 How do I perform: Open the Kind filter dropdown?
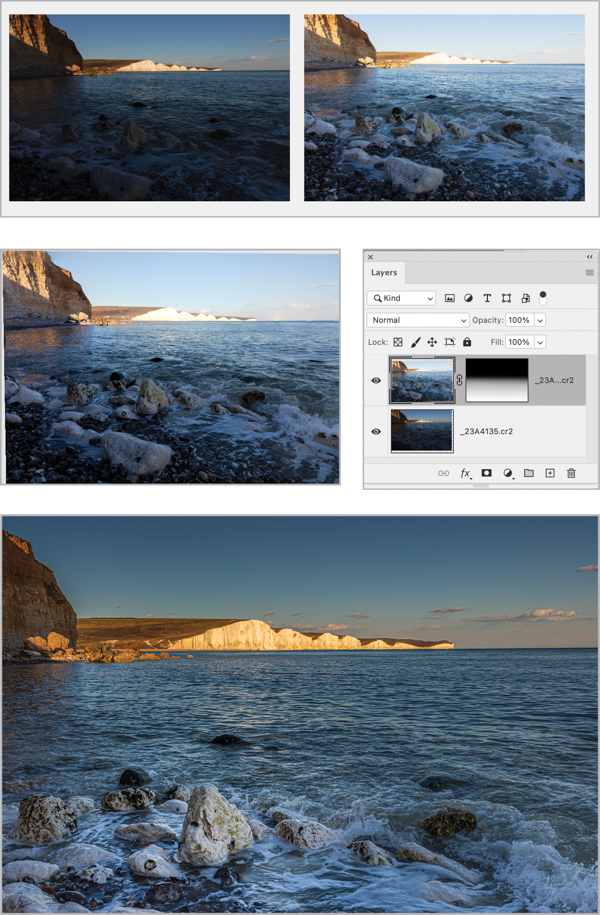[402, 298]
